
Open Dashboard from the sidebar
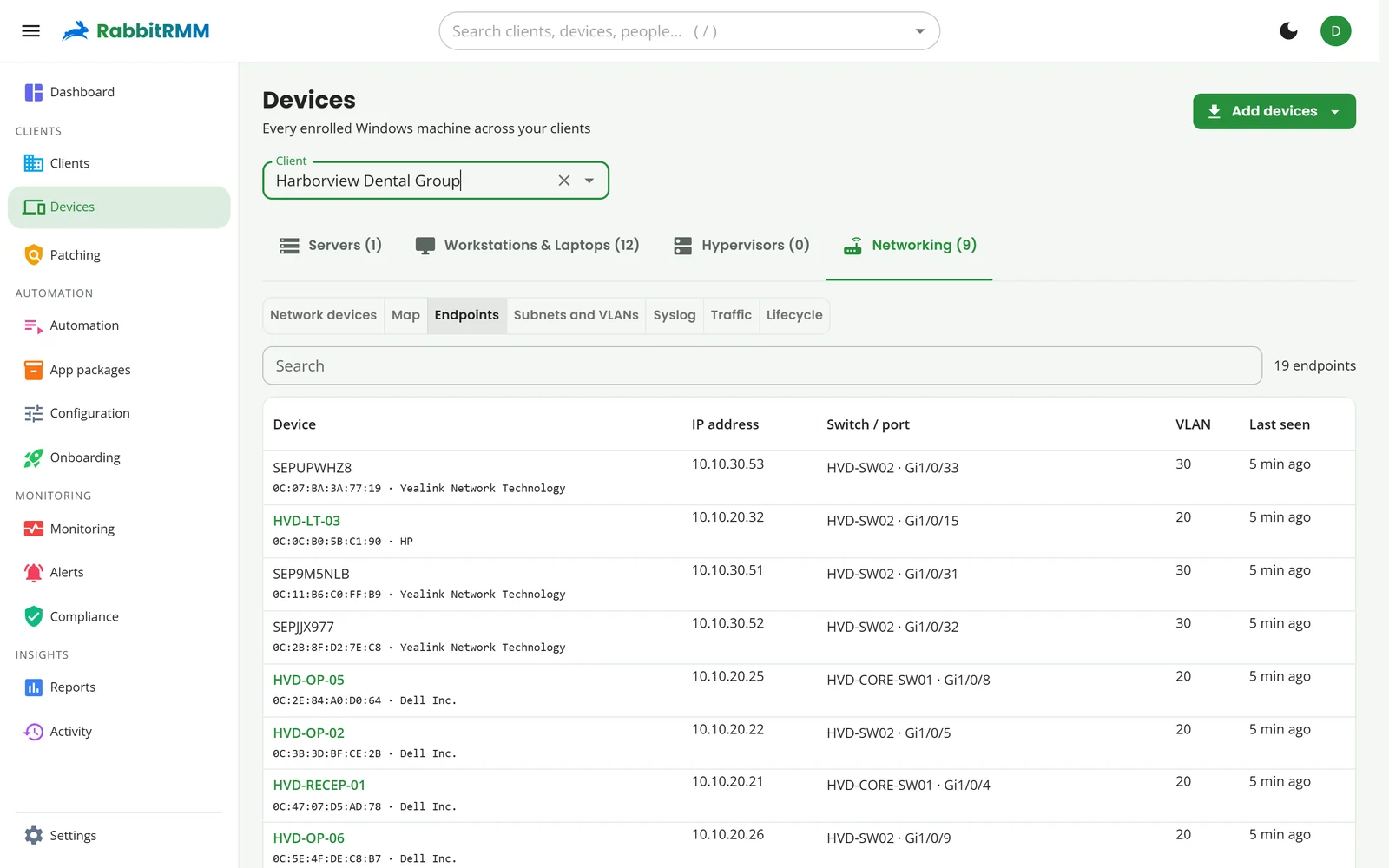point(119,92)
